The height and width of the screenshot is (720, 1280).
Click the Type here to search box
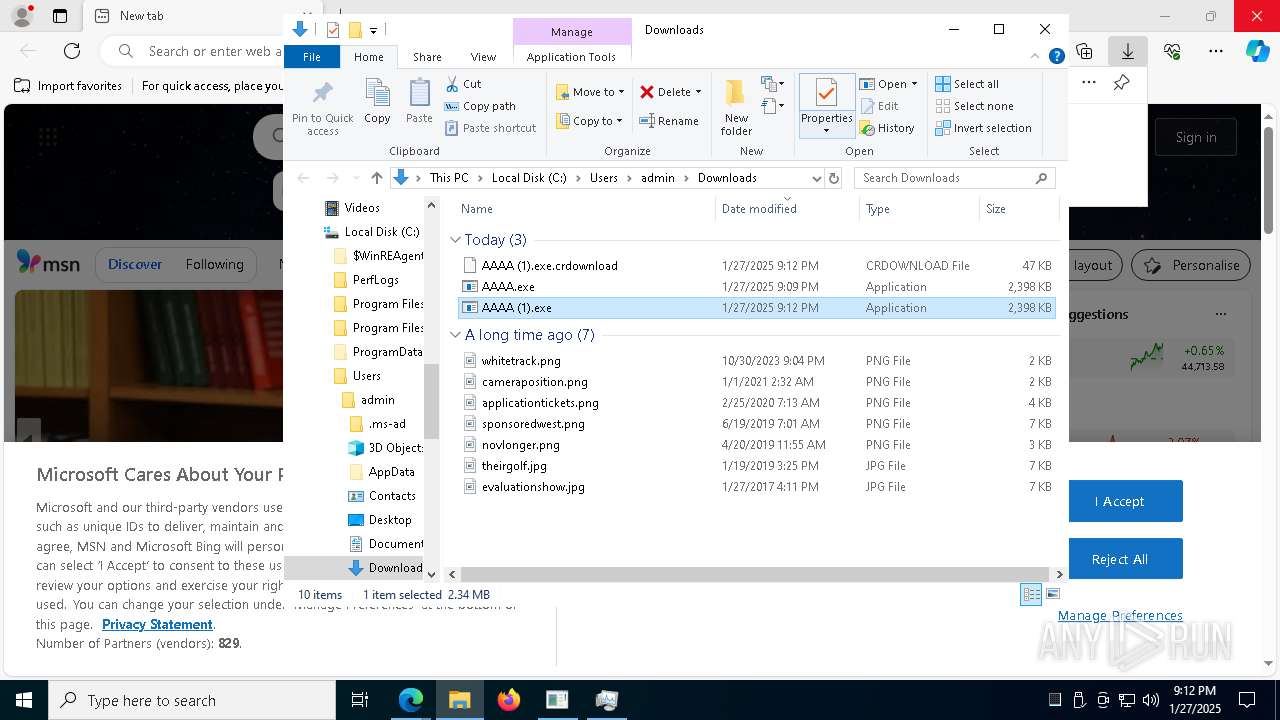[x=192, y=700]
